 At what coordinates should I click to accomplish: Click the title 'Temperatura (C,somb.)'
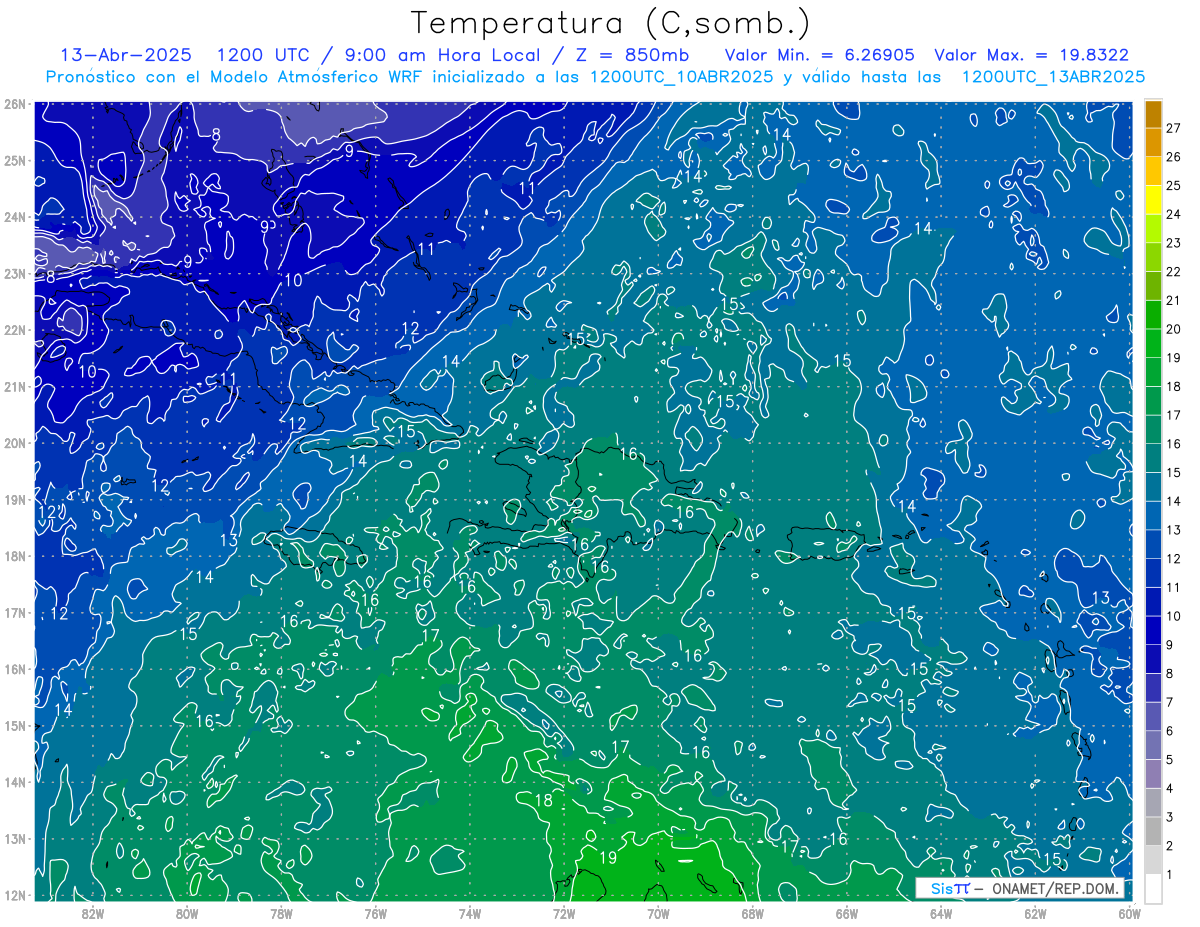(611, 23)
